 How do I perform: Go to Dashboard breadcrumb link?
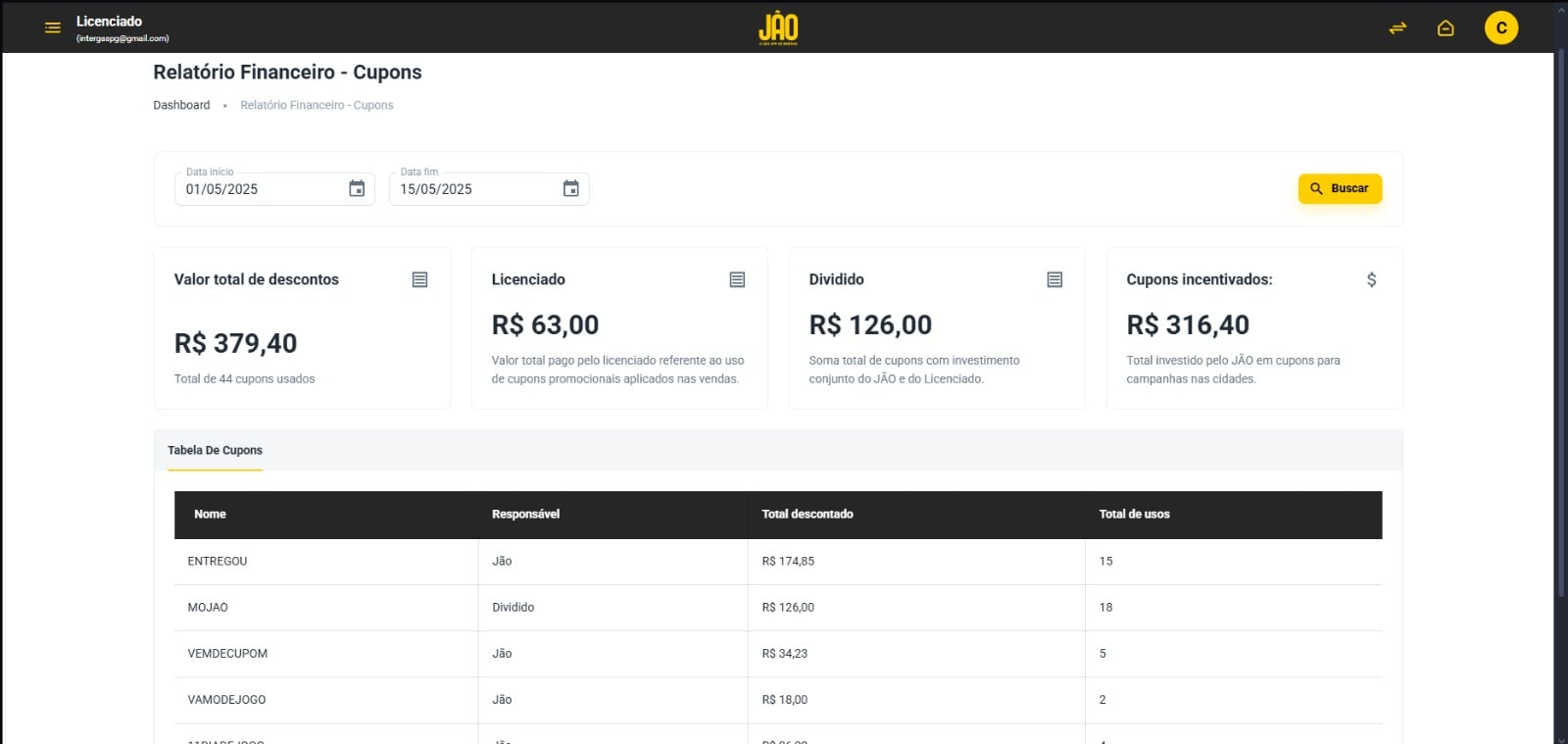coord(181,105)
